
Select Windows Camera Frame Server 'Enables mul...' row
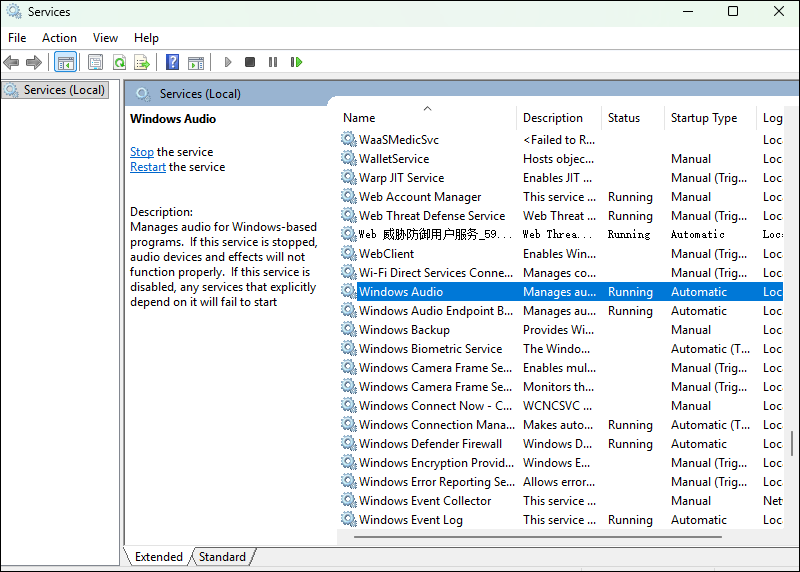click(x=561, y=367)
